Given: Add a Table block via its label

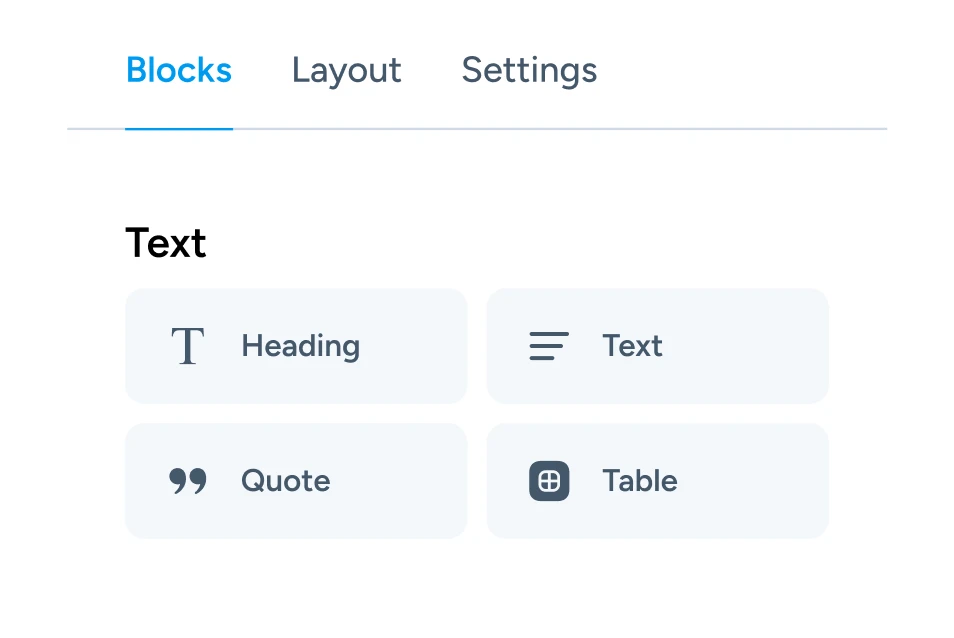Looking at the screenshot, I should [639, 481].
